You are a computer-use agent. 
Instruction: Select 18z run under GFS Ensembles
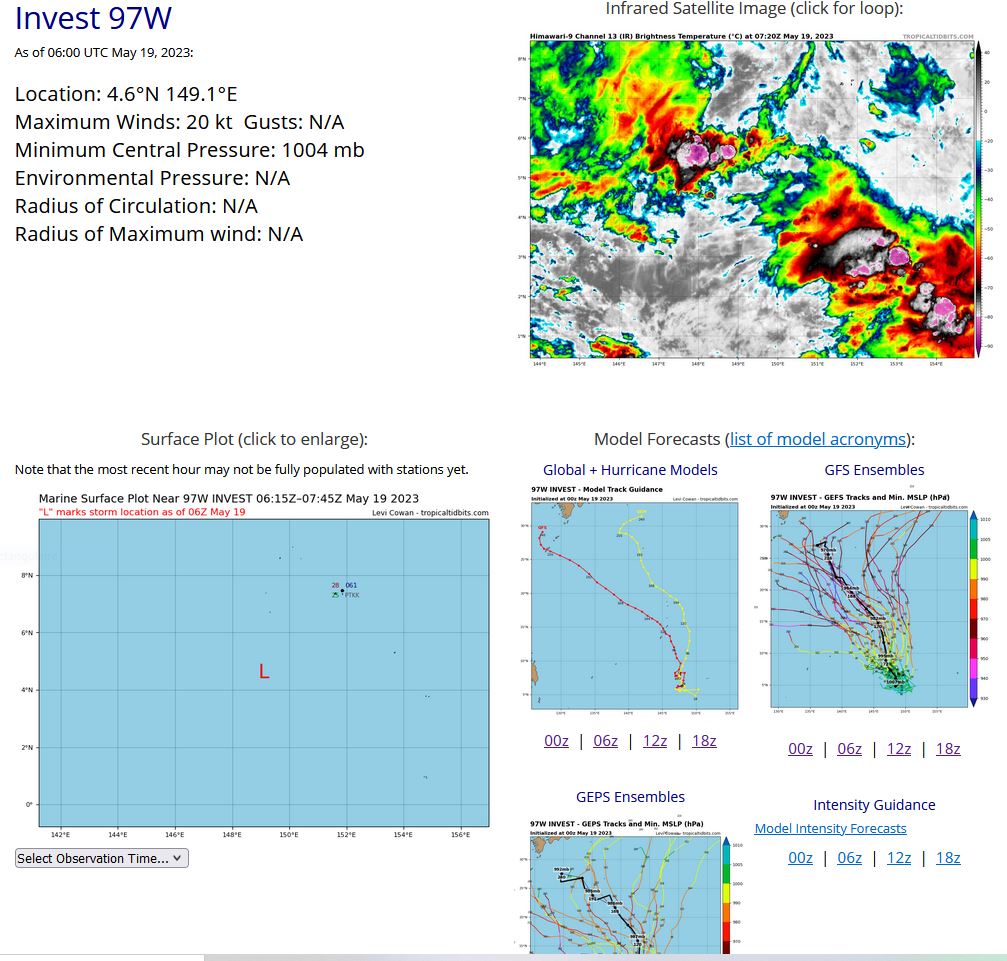point(948,749)
